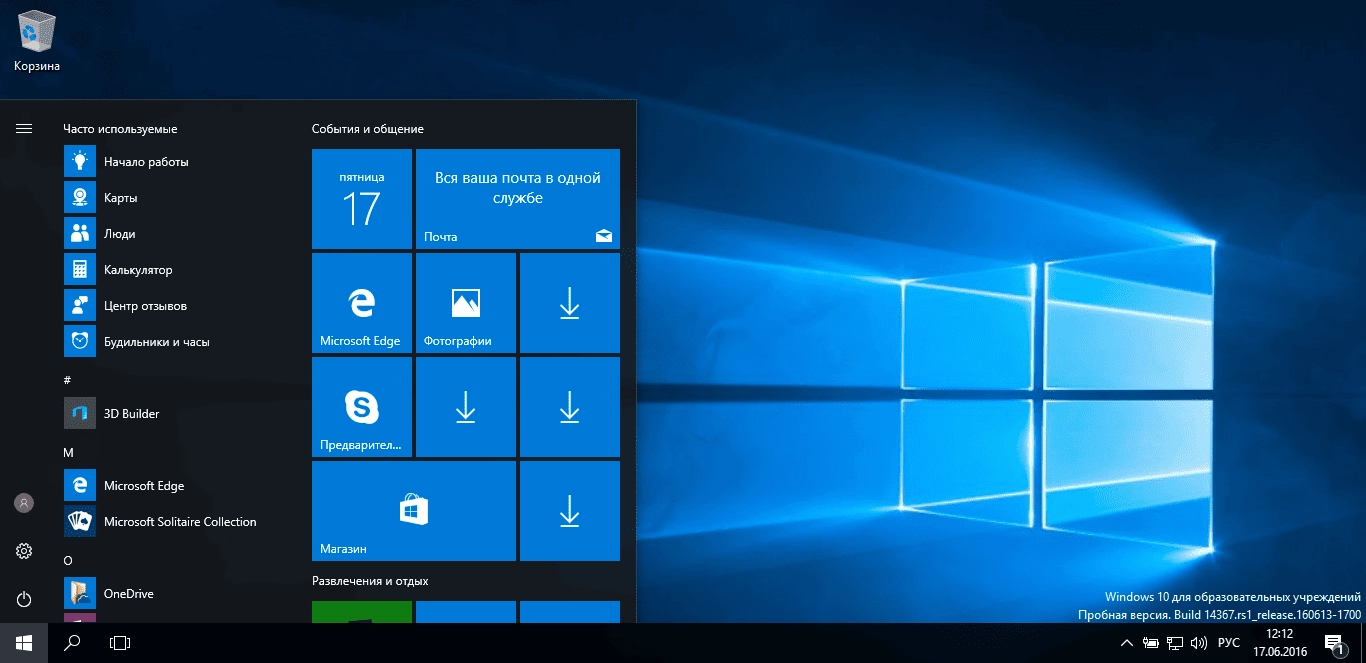The width and height of the screenshot is (1366, 663).
Task: Click download tile right of Магазин
Action: tap(570, 511)
